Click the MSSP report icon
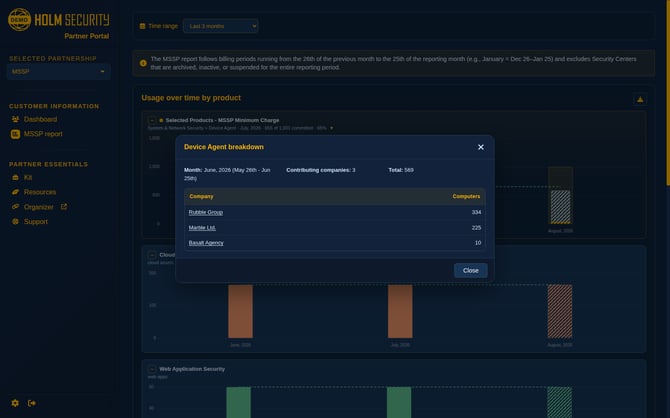This screenshot has width=670, height=418. [15, 134]
